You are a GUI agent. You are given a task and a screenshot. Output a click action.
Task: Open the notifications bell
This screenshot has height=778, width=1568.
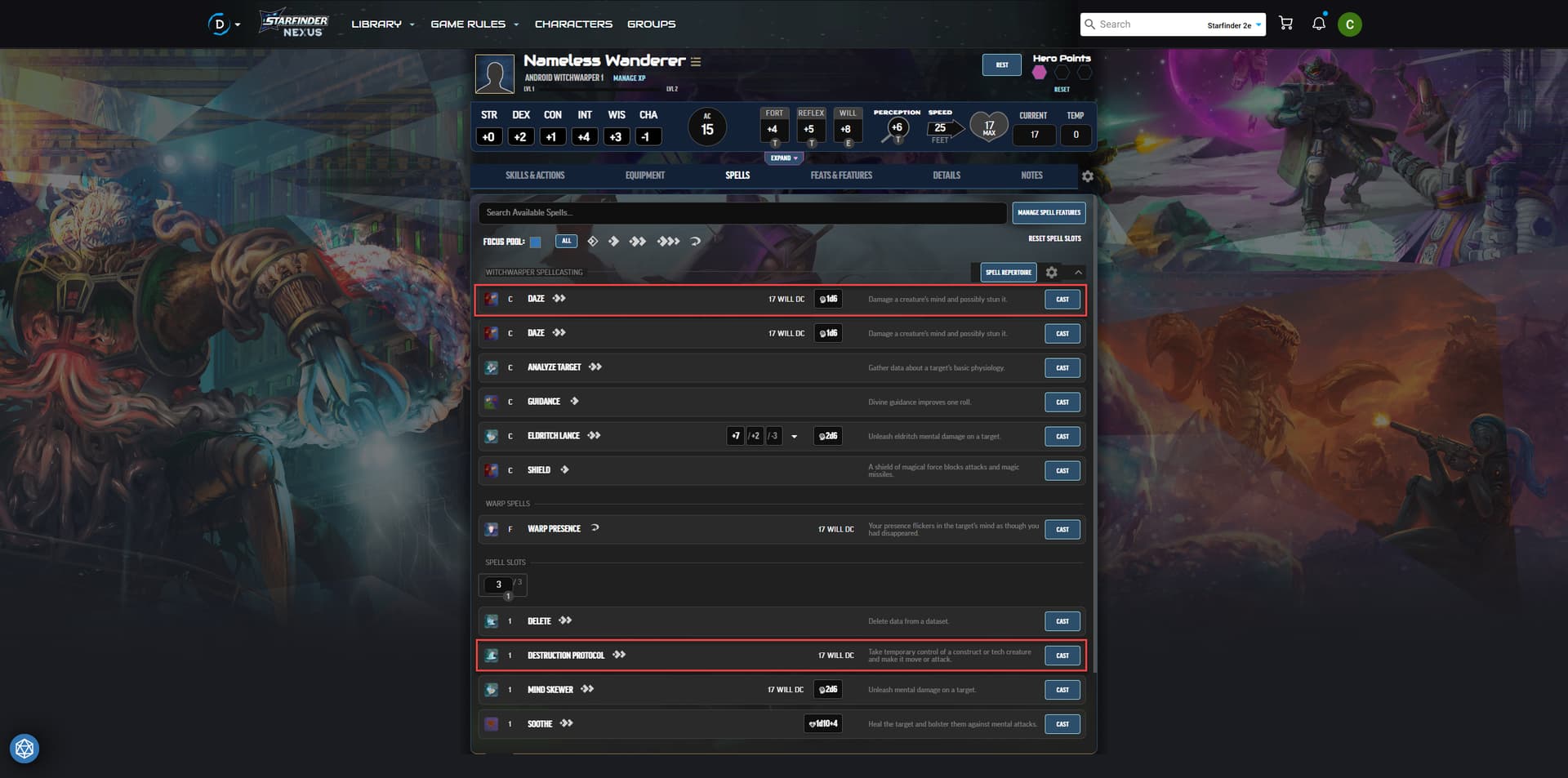pyautogui.click(x=1318, y=24)
